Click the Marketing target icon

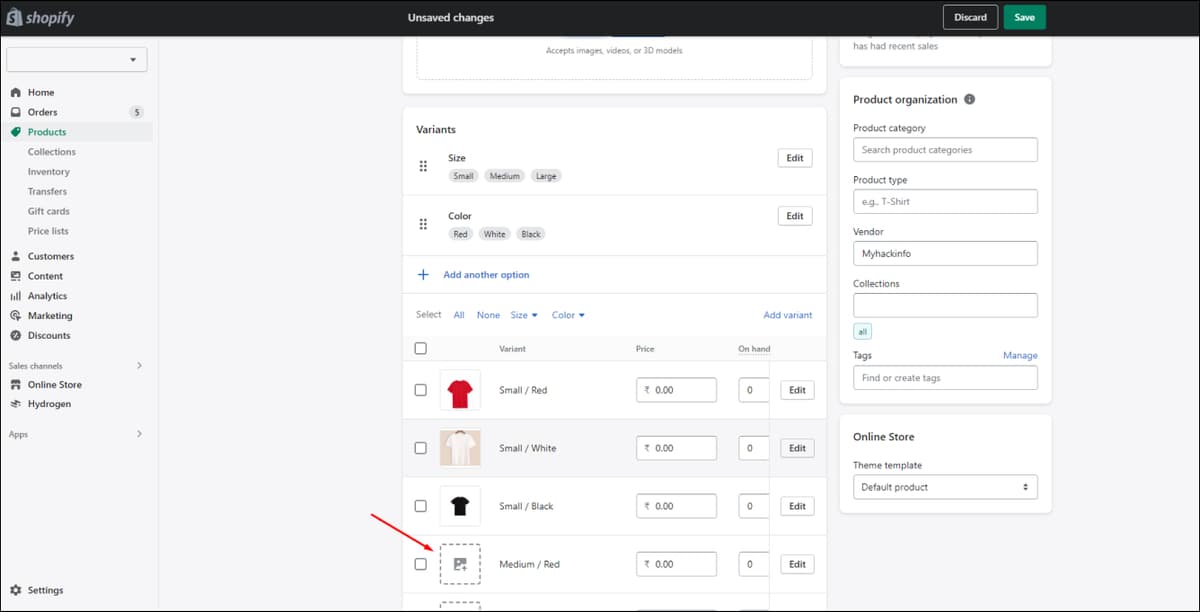[15, 316]
